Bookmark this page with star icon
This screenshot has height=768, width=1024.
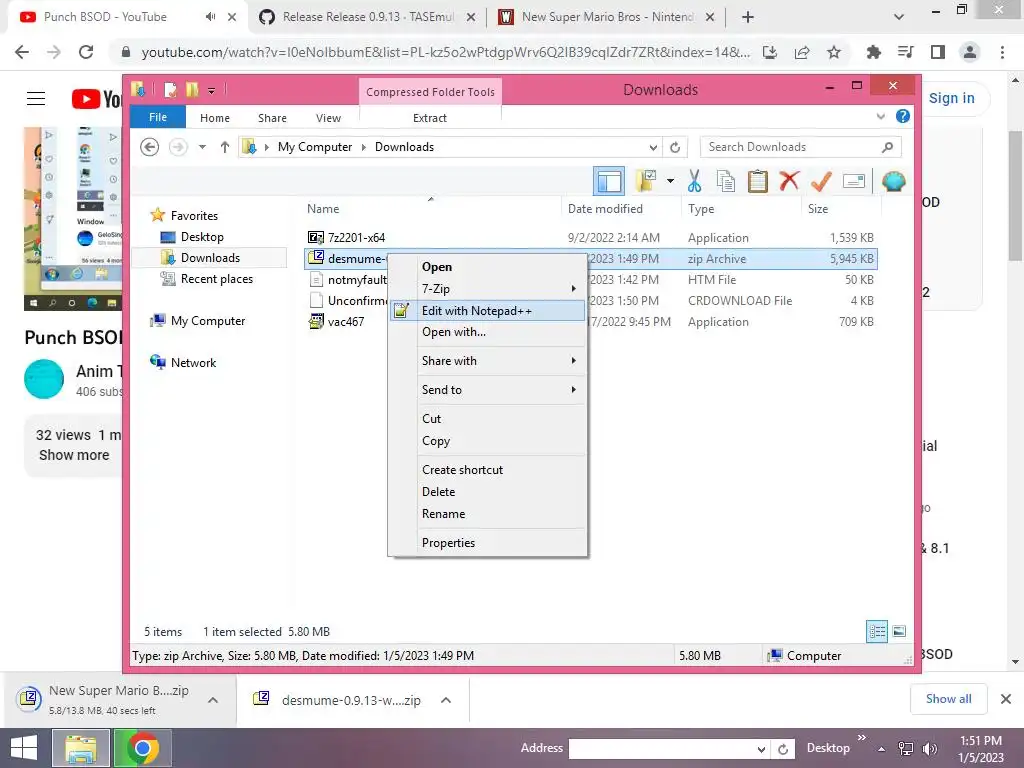click(834, 52)
